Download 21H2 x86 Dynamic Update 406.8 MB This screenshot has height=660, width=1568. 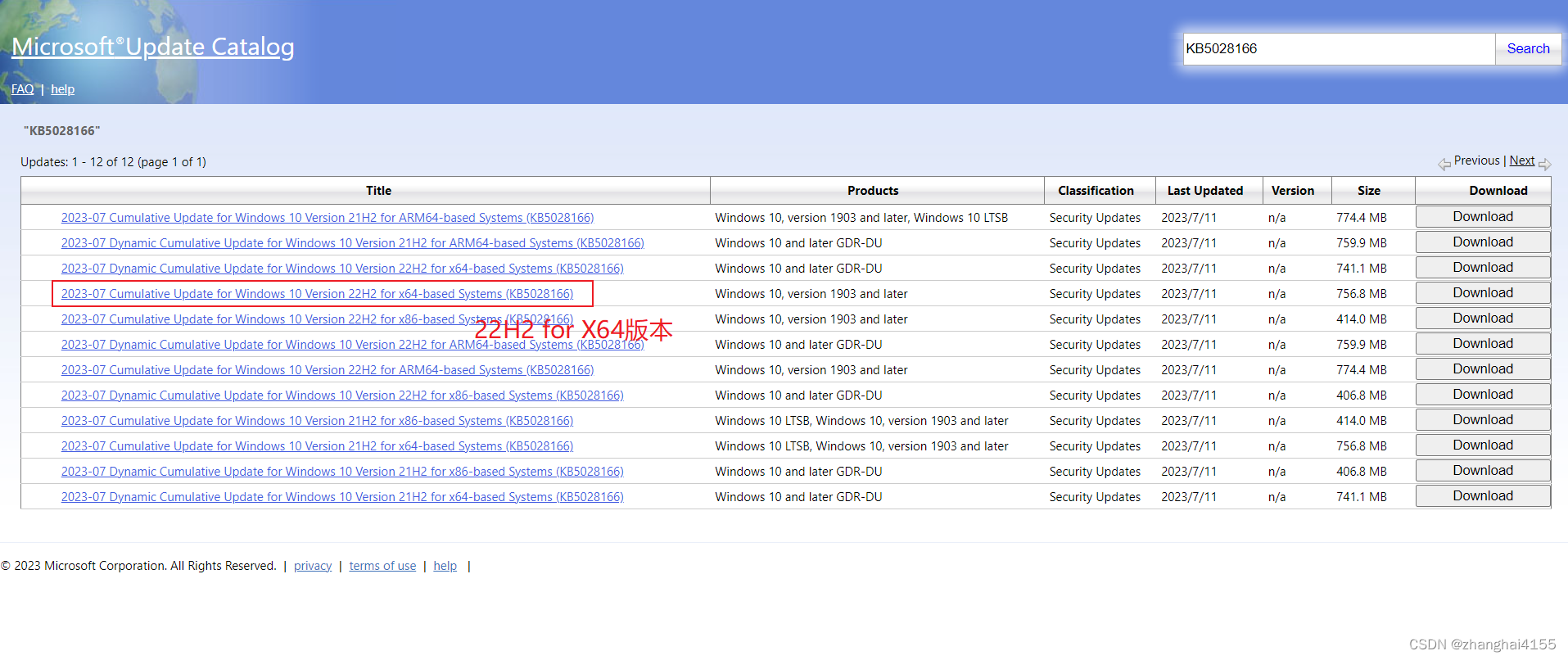[x=1483, y=471]
